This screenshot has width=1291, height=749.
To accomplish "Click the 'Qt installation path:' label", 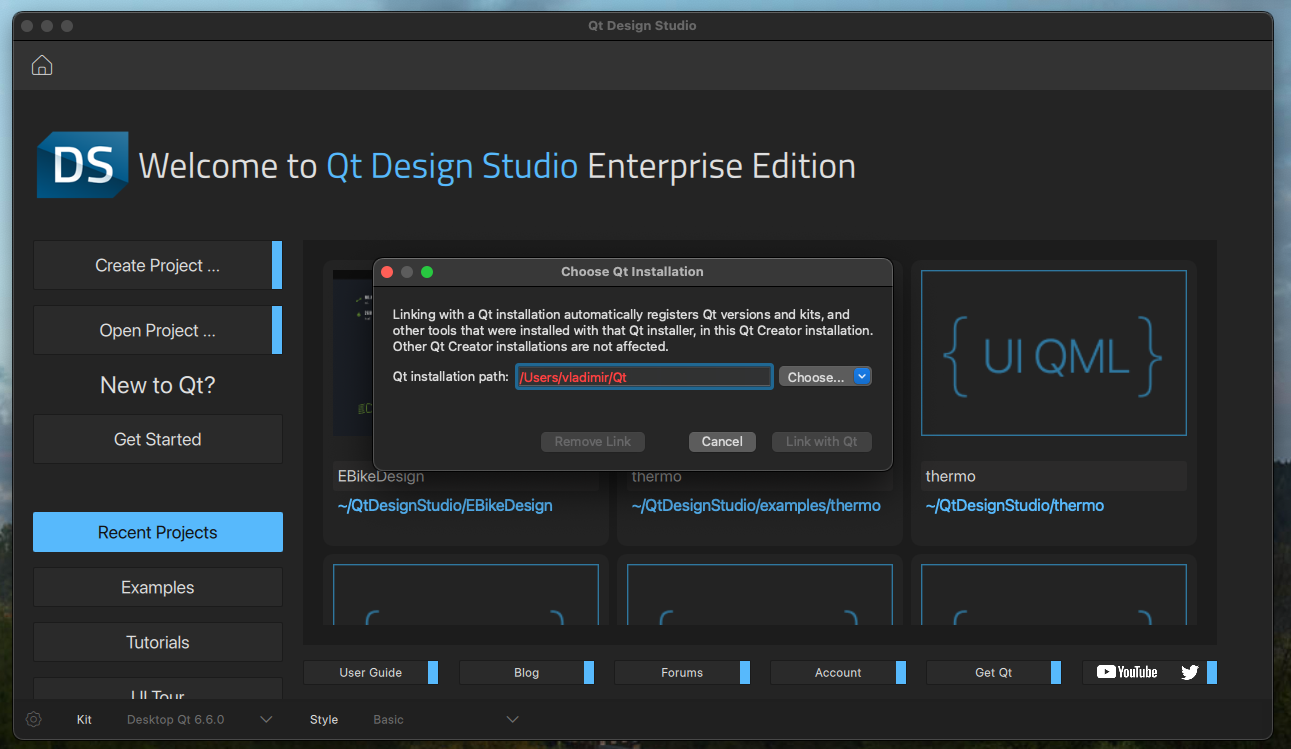I will tap(451, 377).
